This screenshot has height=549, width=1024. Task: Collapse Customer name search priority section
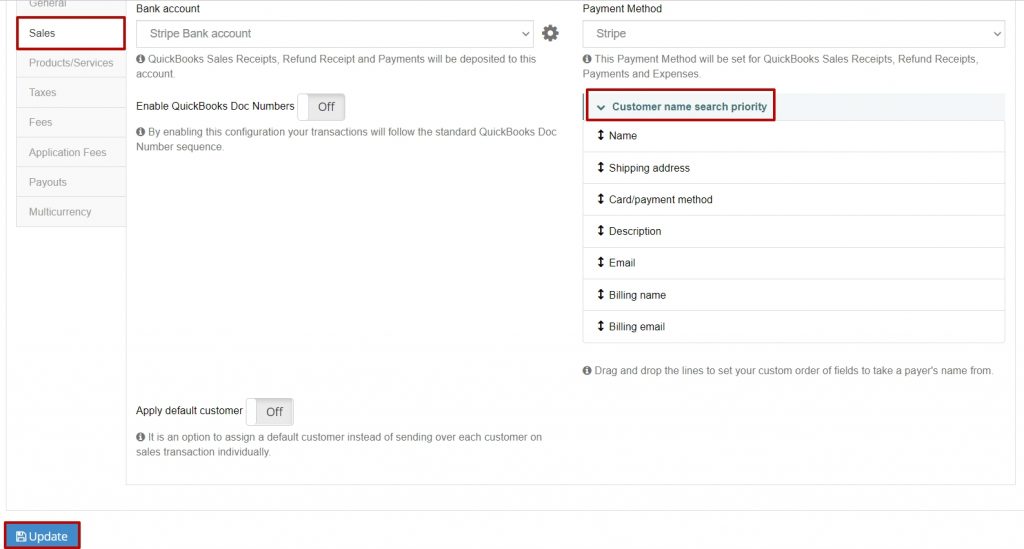[x=680, y=106]
